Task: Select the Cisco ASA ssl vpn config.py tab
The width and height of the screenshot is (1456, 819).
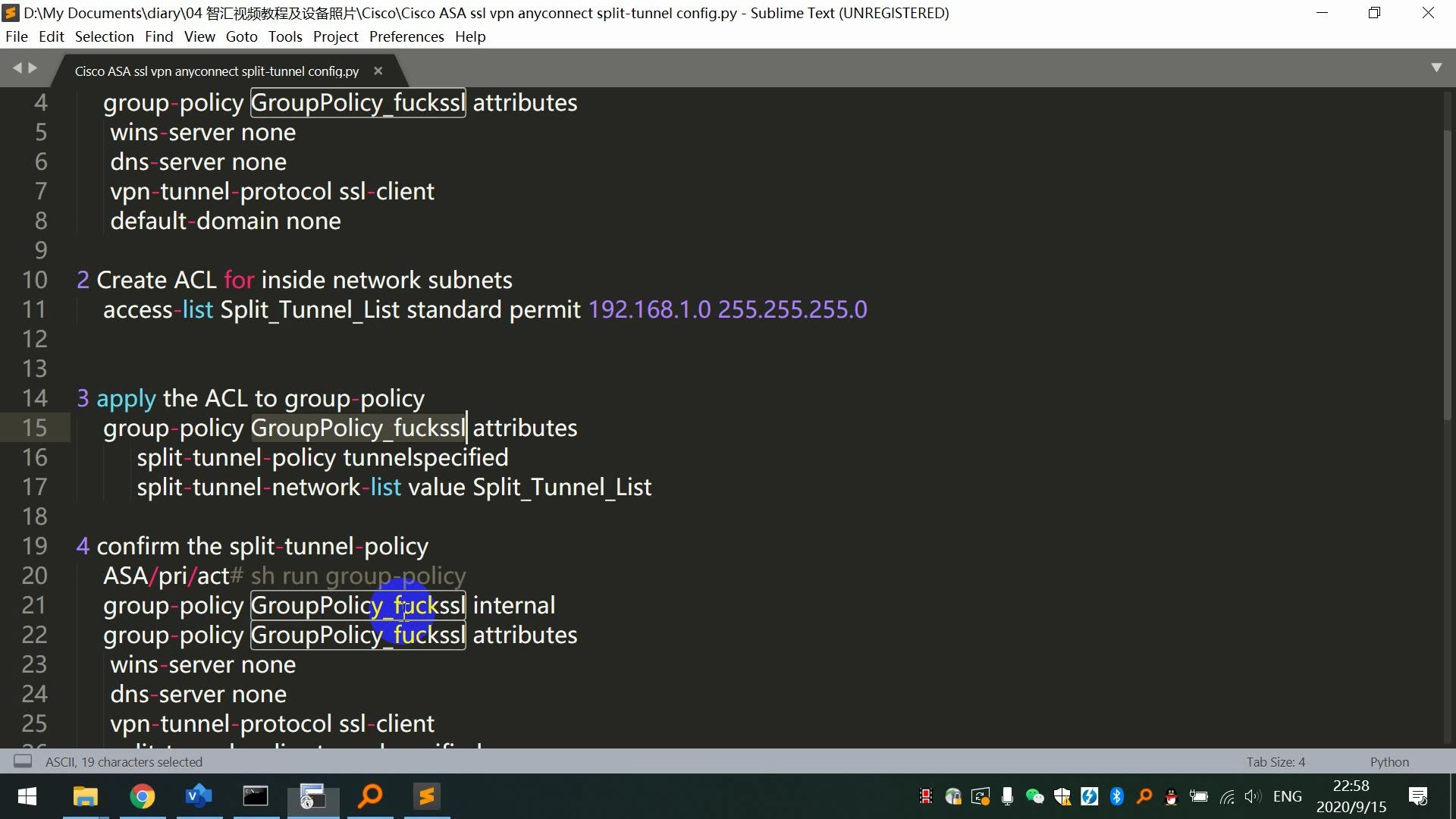Action: (216, 71)
